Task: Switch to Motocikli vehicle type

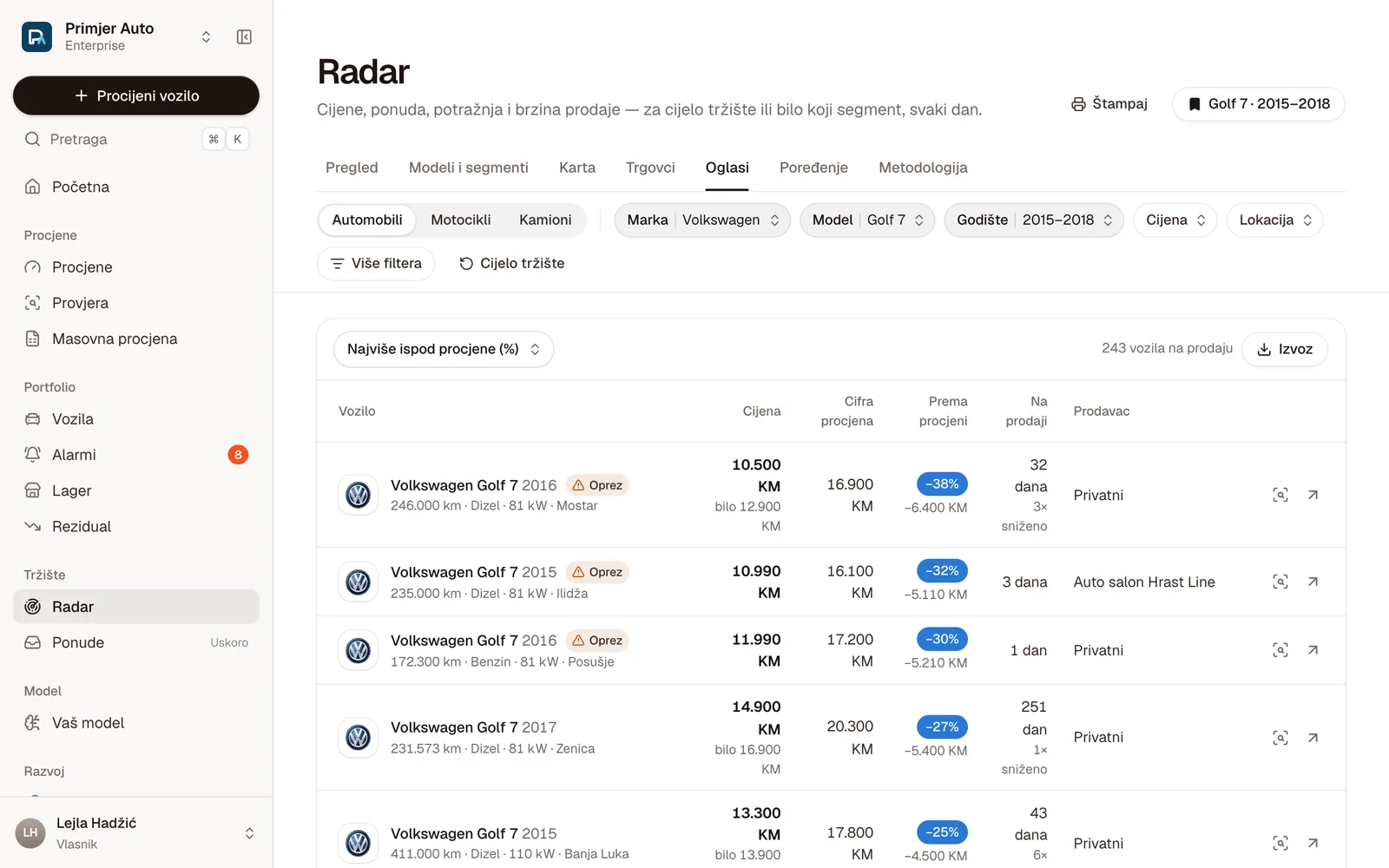Action: click(x=461, y=220)
